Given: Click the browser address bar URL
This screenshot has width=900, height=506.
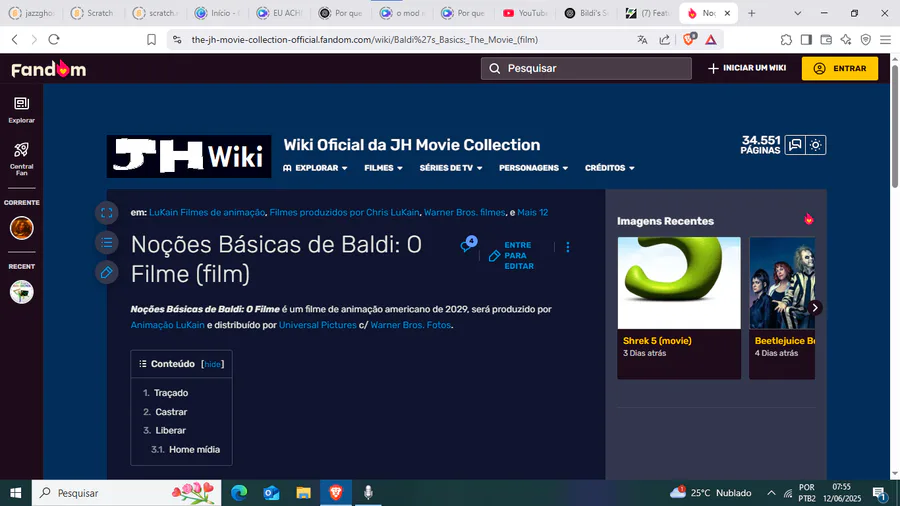Looking at the screenshot, I should [x=364, y=40].
